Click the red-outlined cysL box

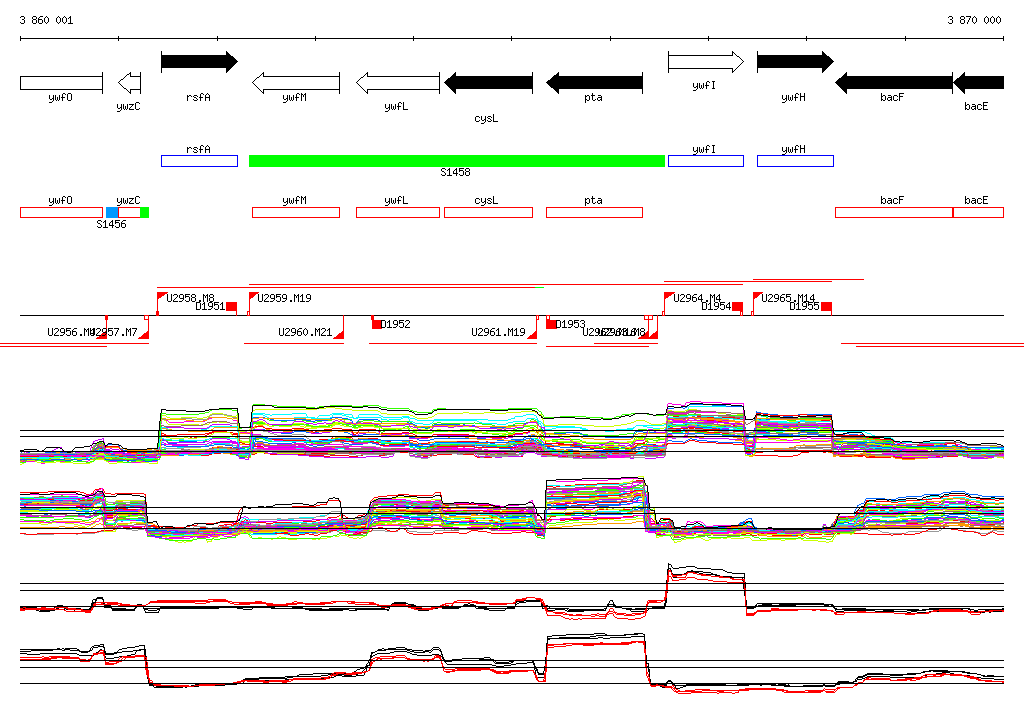coord(488,212)
